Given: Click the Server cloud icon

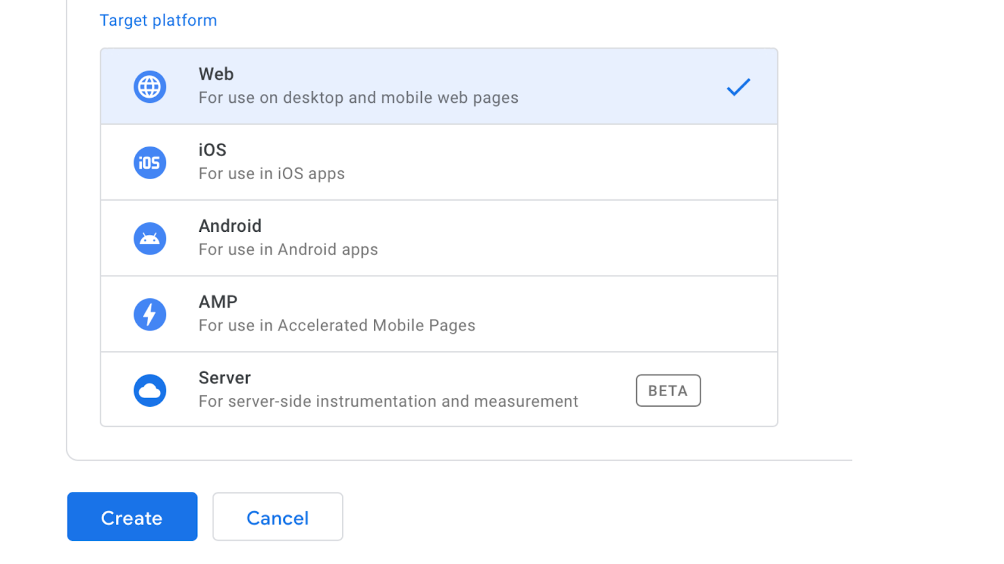Looking at the screenshot, I should point(150,391).
